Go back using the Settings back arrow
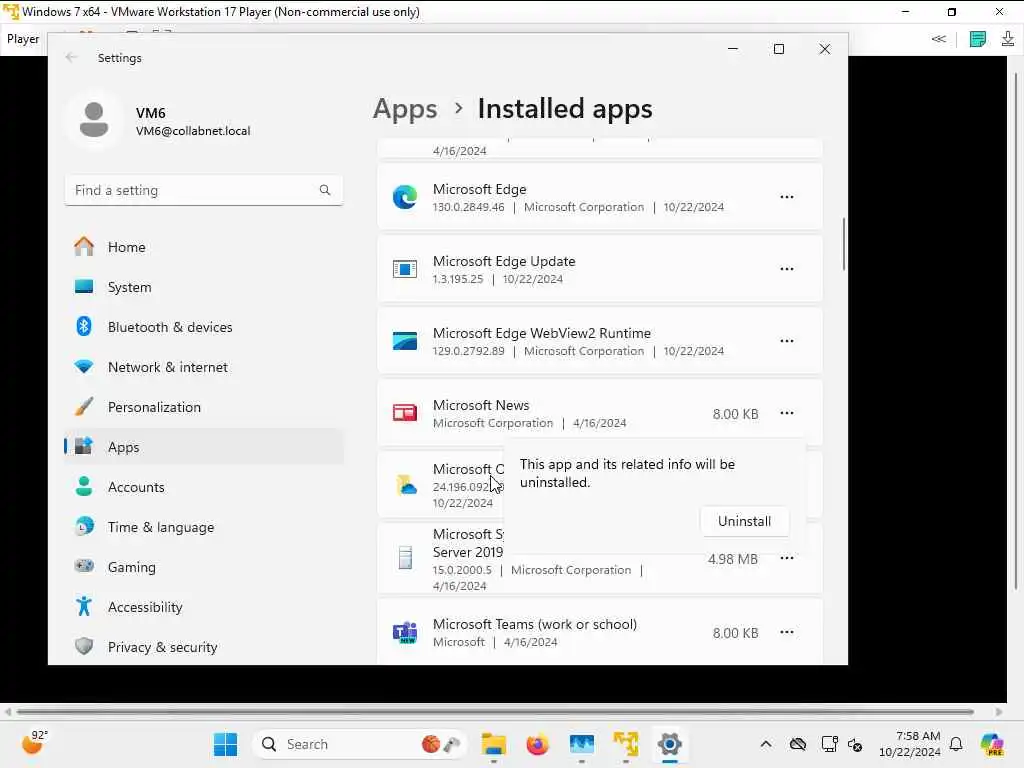The image size is (1024, 768). click(x=71, y=57)
